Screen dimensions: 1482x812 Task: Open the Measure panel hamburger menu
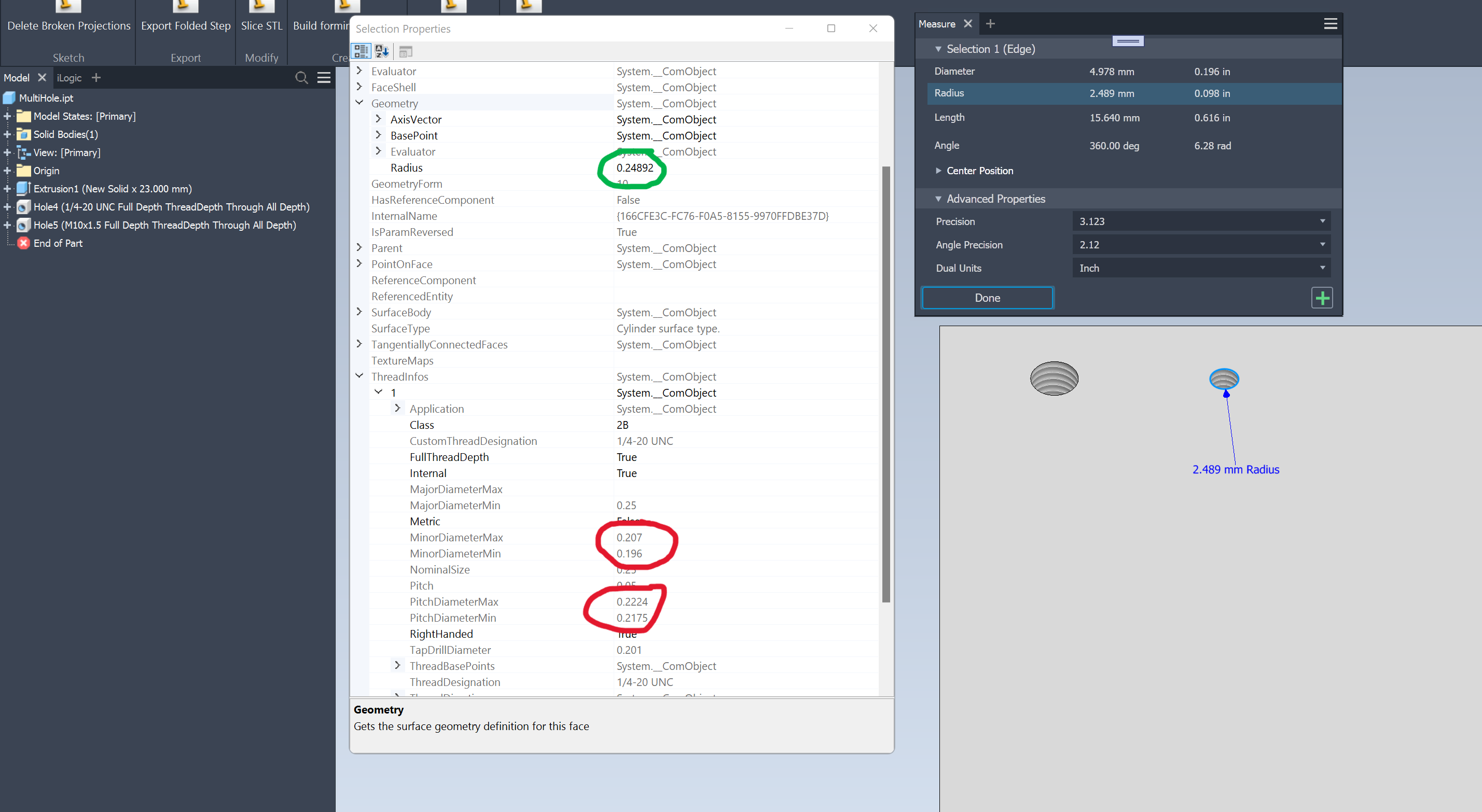[x=1330, y=23]
